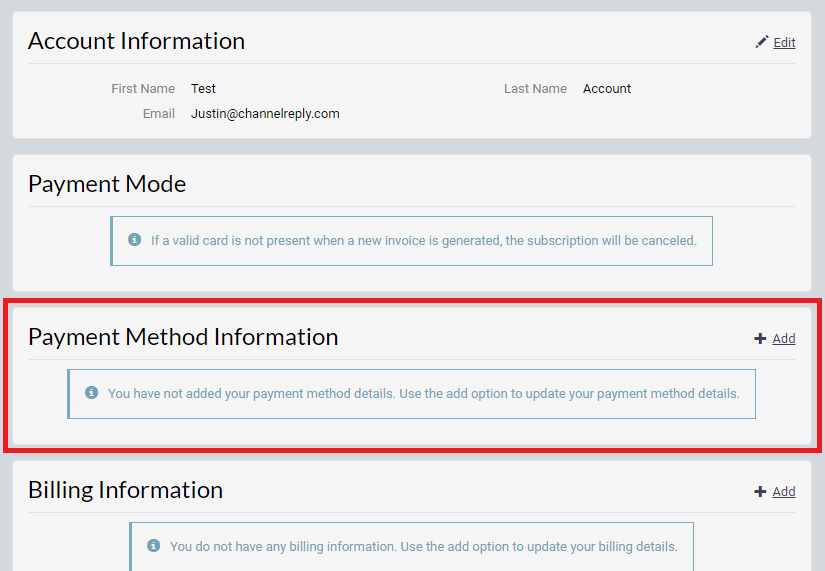Screen dimensions: 825x571
Task: Click the Payment Method Information heading
Action: 183,337
